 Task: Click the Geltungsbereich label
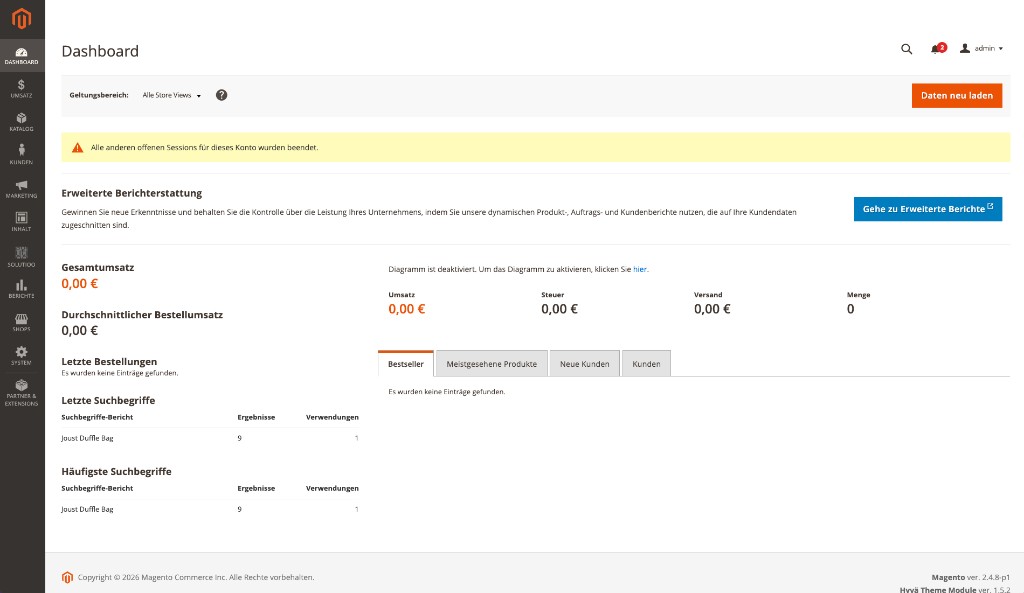point(99,95)
